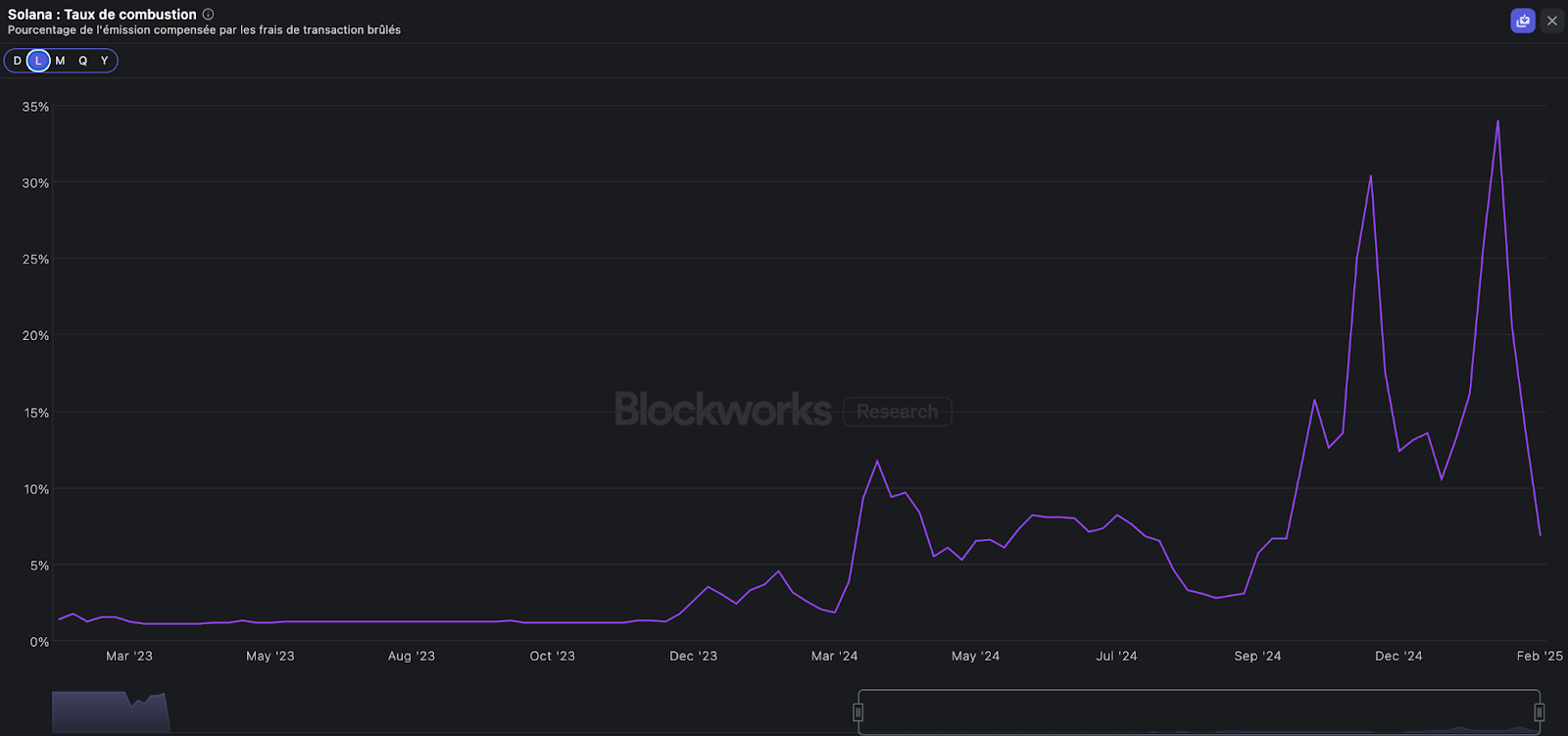1568x736 pixels.
Task: Pick the Y yearly interval
Action: [x=105, y=61]
